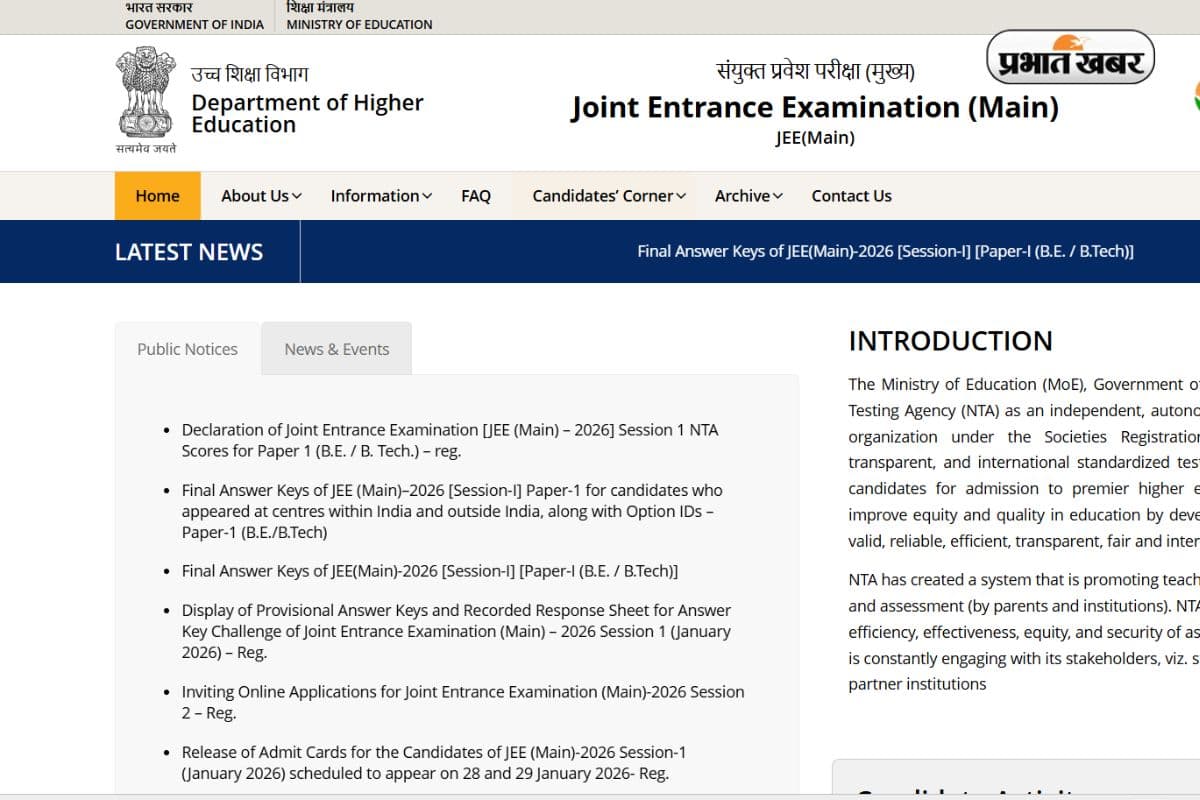1200x800 pixels.
Task: Select the Public Notices tab
Action: tap(187, 348)
